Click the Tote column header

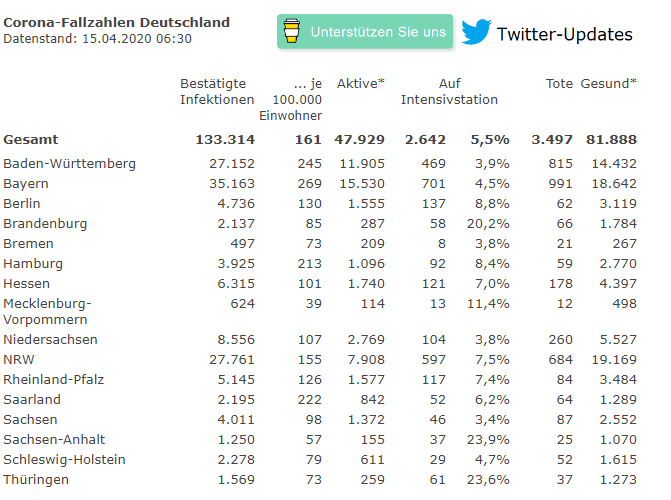pyautogui.click(x=559, y=83)
